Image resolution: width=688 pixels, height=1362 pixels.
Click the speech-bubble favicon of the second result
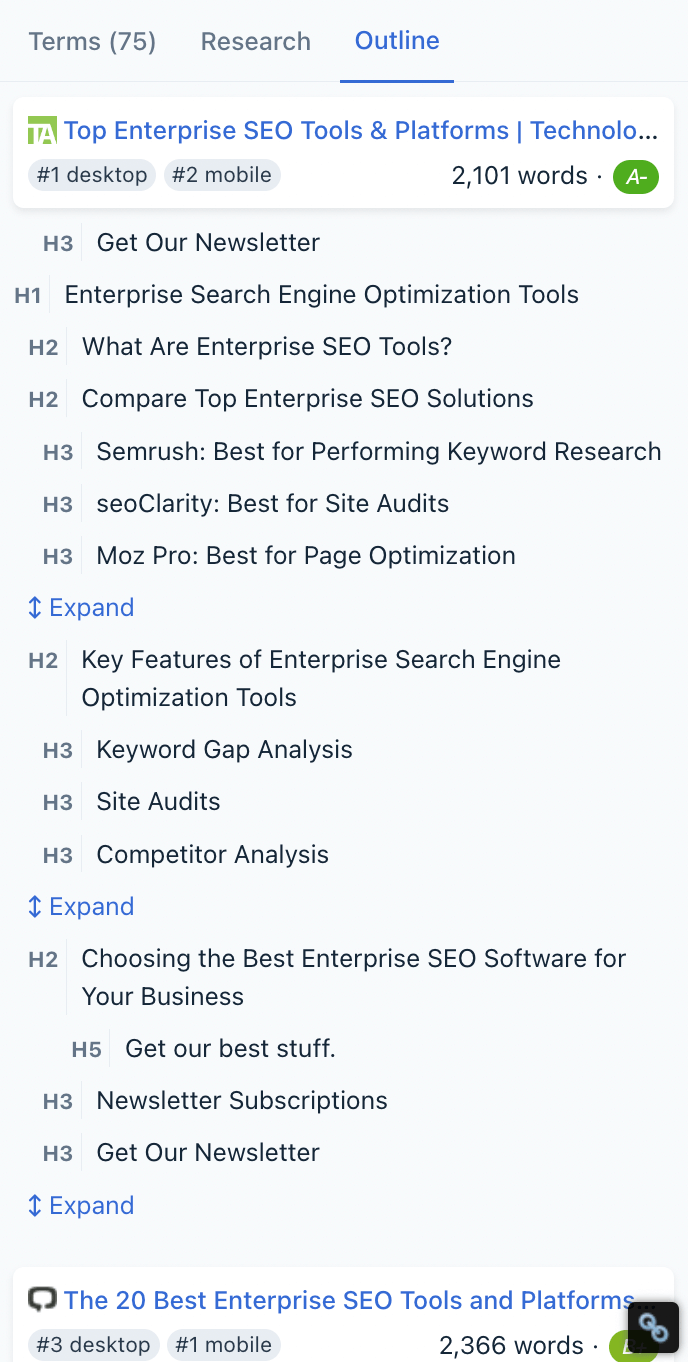[42, 1300]
